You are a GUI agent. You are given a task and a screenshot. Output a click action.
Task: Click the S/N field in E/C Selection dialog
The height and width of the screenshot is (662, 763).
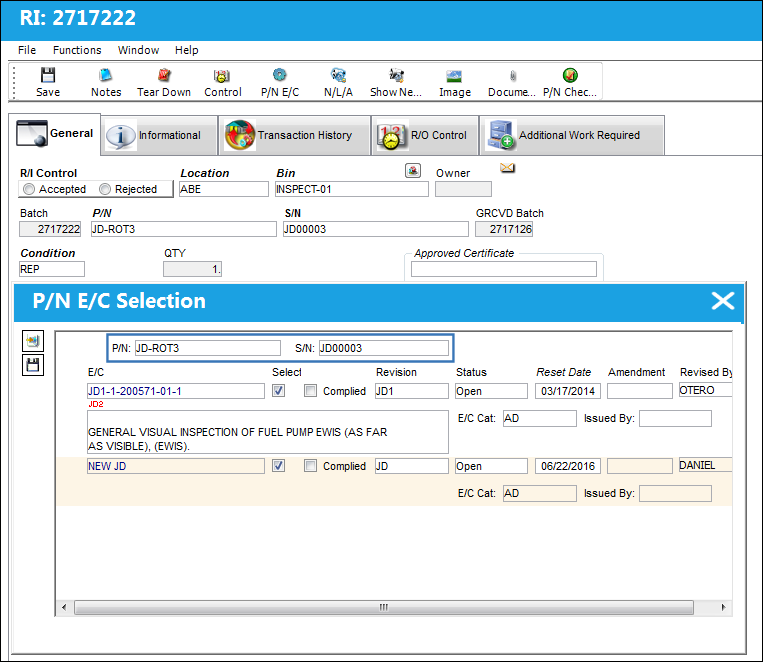pyautogui.click(x=384, y=348)
